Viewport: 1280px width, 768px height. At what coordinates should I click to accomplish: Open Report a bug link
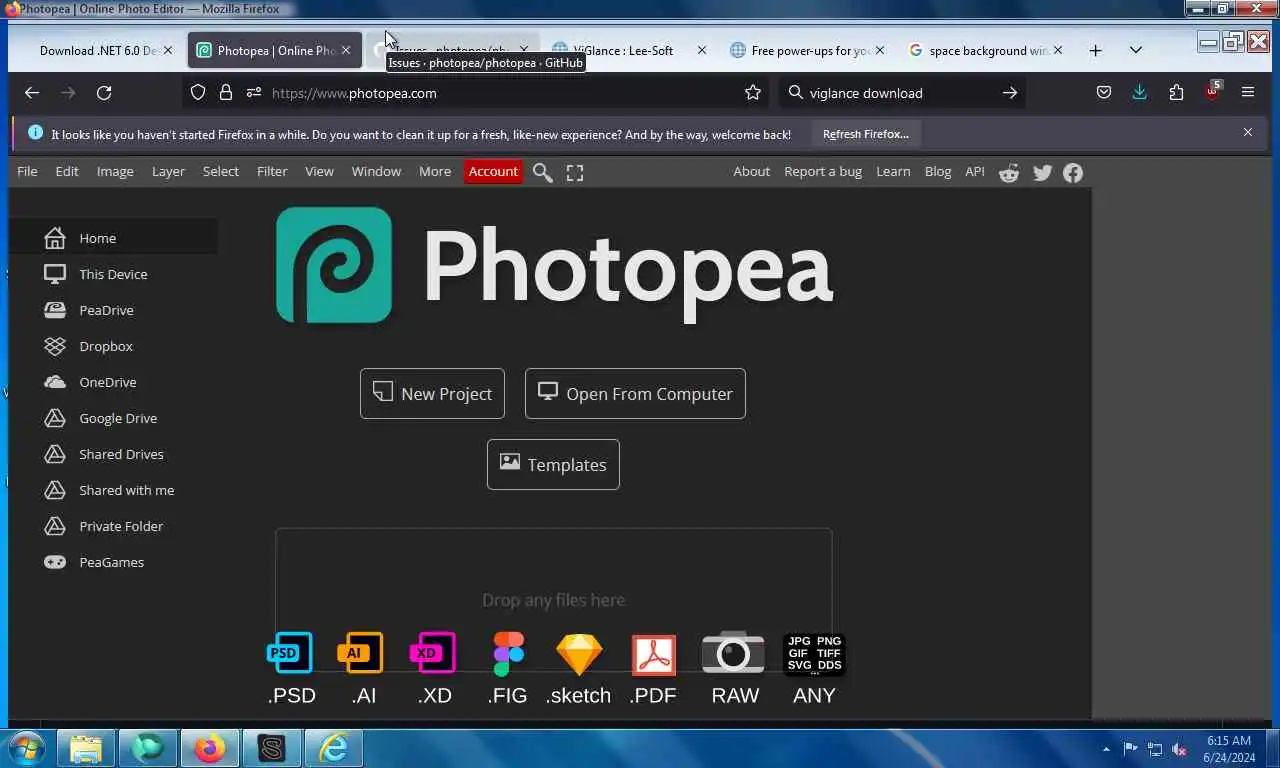[x=823, y=171]
